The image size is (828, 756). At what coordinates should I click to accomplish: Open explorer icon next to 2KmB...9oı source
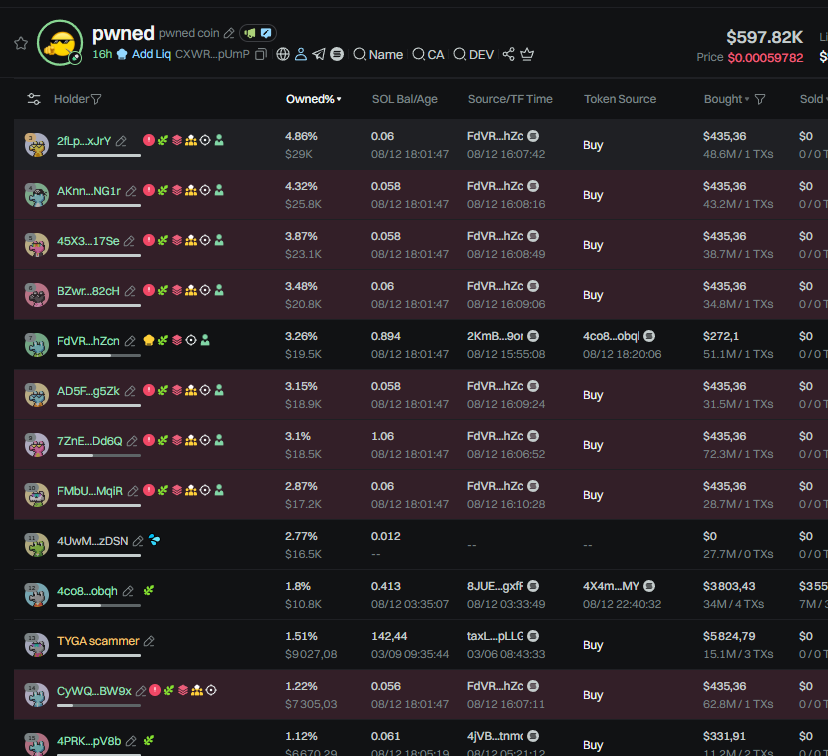tap(533, 336)
